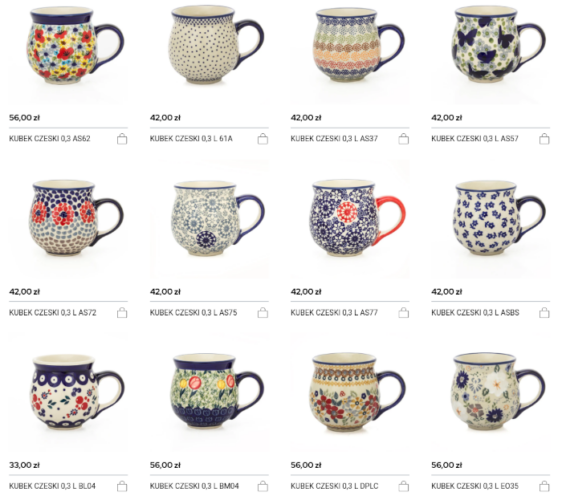The image size is (562, 500).
Task: Open the KUBEK CZESKI 0,3 L DPLC title
Action: (x=334, y=486)
